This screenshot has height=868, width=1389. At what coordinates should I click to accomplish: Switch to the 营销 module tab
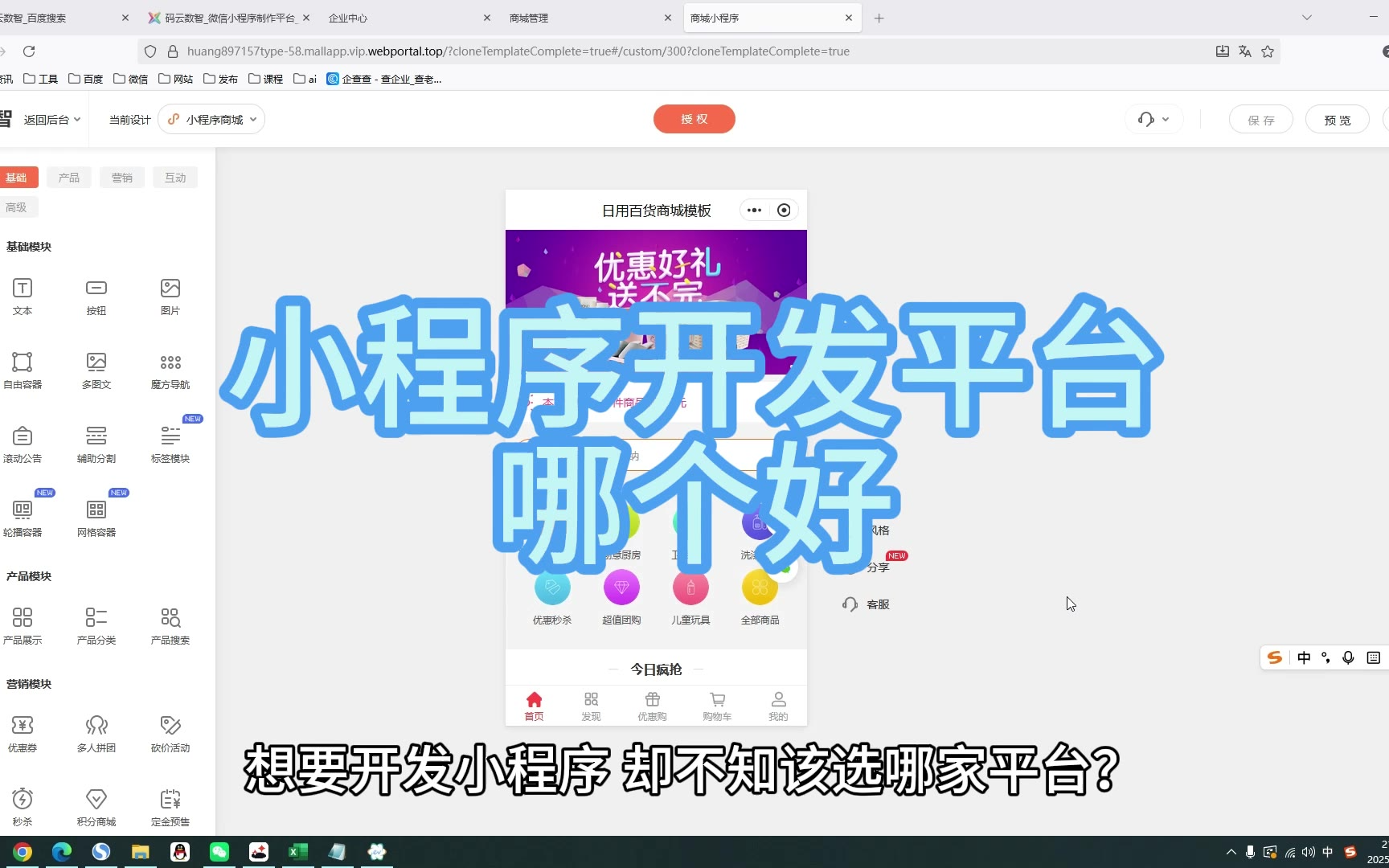122,178
